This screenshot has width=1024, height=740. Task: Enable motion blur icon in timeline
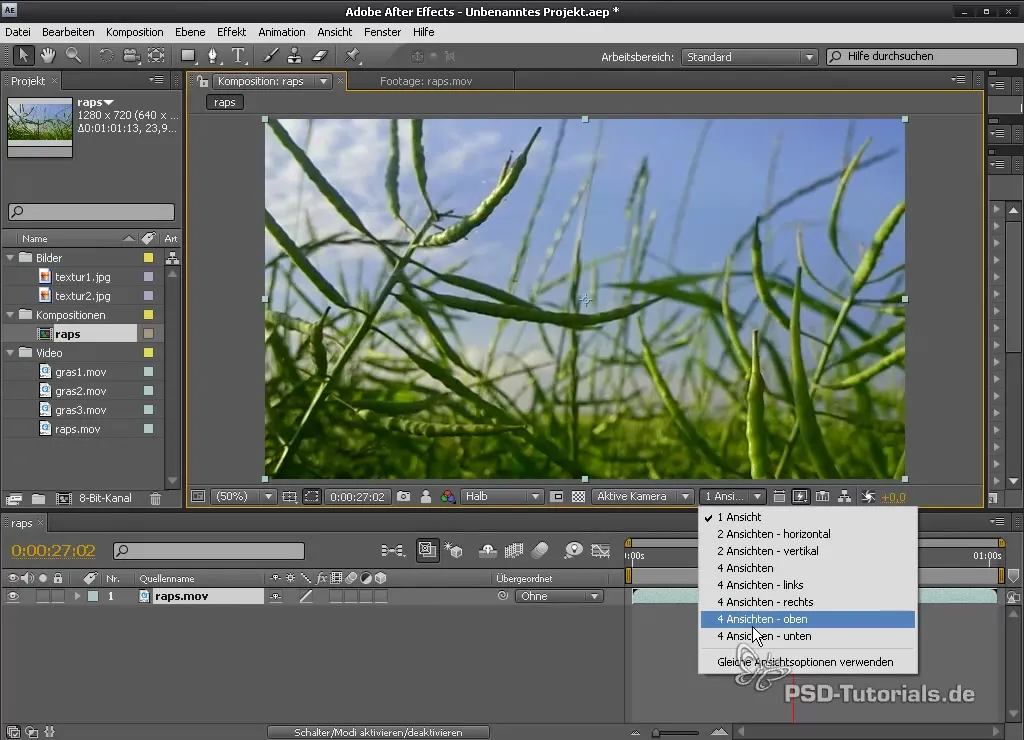point(540,551)
